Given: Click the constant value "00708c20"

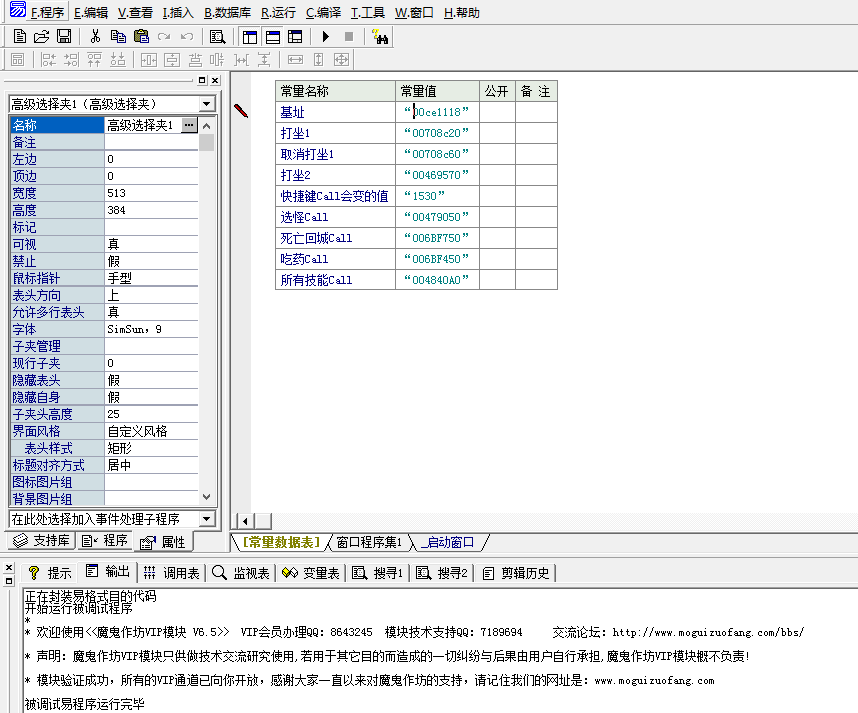Looking at the screenshot, I should (437, 133).
